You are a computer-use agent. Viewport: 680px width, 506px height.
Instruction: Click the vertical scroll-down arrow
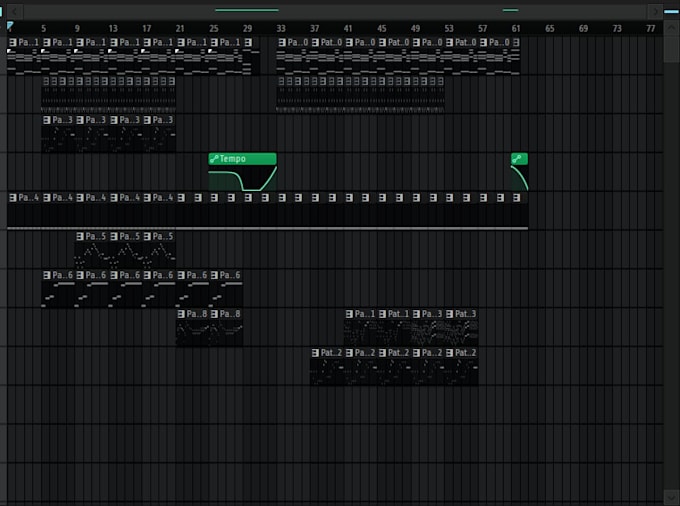point(671,497)
